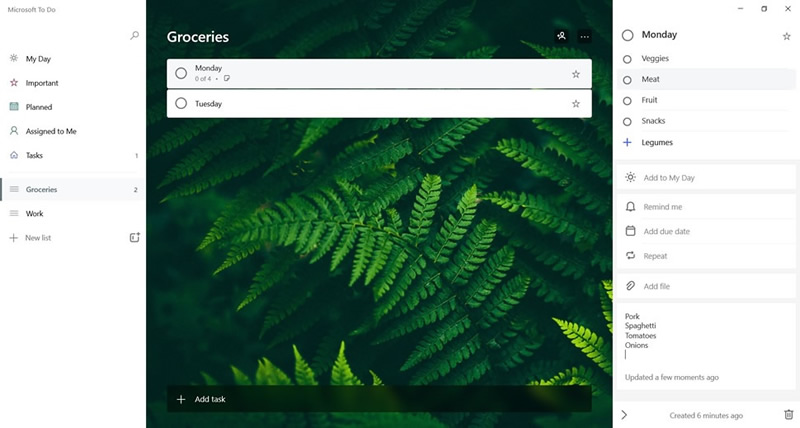Click the Monday title in detail pane

[659, 35]
